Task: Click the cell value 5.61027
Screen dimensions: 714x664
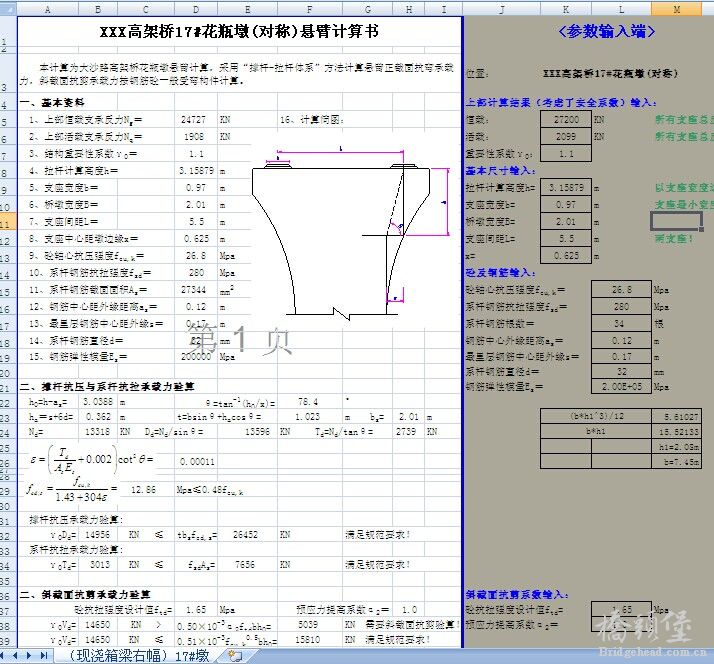Action: click(x=677, y=416)
